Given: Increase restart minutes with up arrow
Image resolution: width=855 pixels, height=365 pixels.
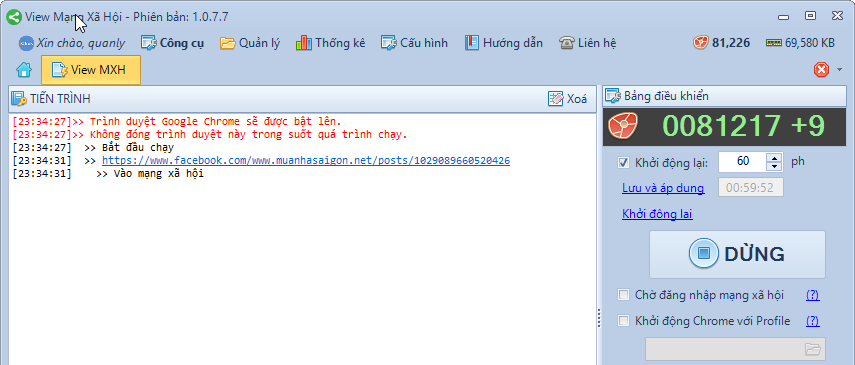Looking at the screenshot, I should 774,157.
